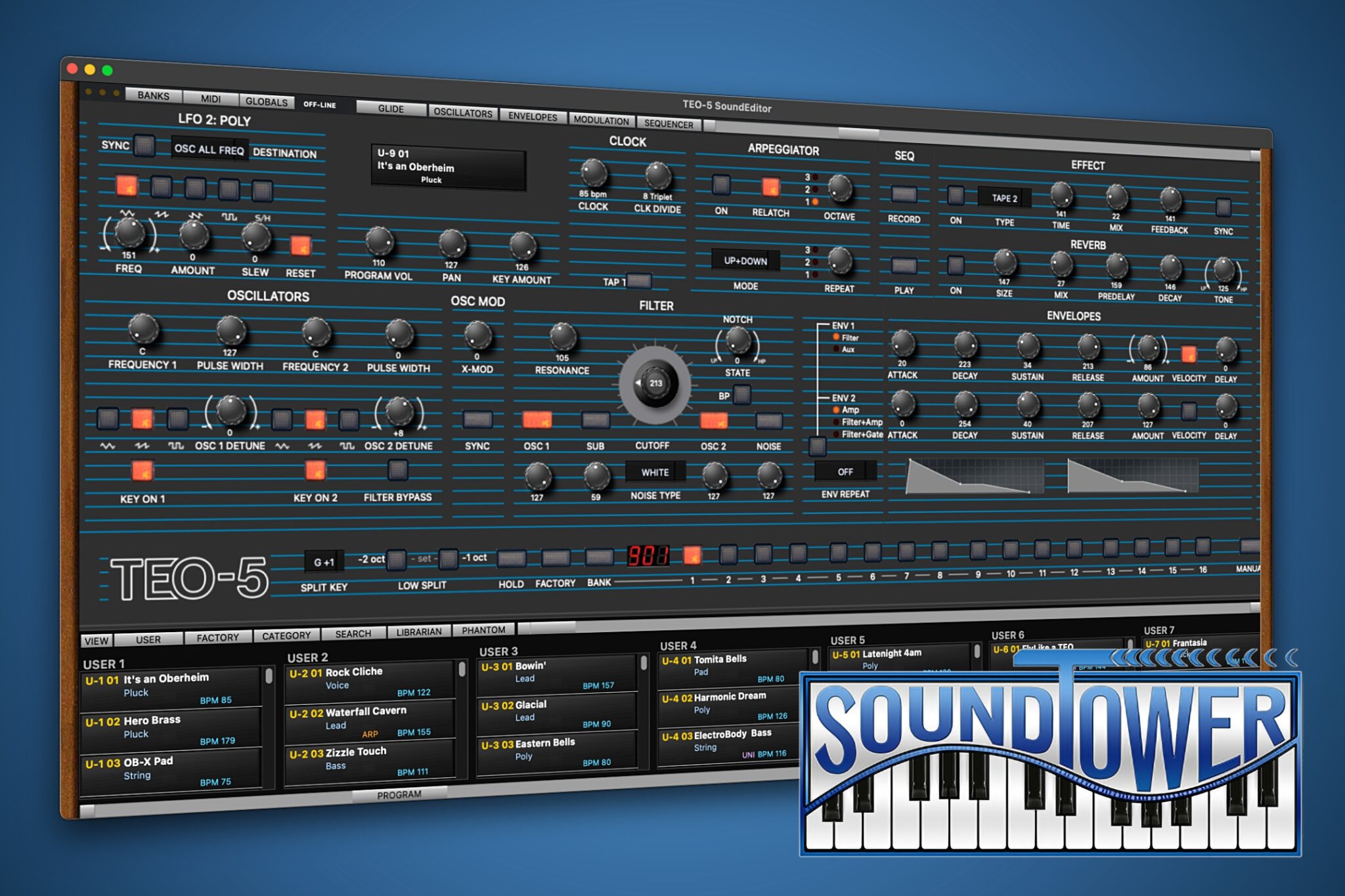Open the OSC ALL FREQ destination selector
The image size is (1345, 896).
pyautogui.click(x=209, y=150)
